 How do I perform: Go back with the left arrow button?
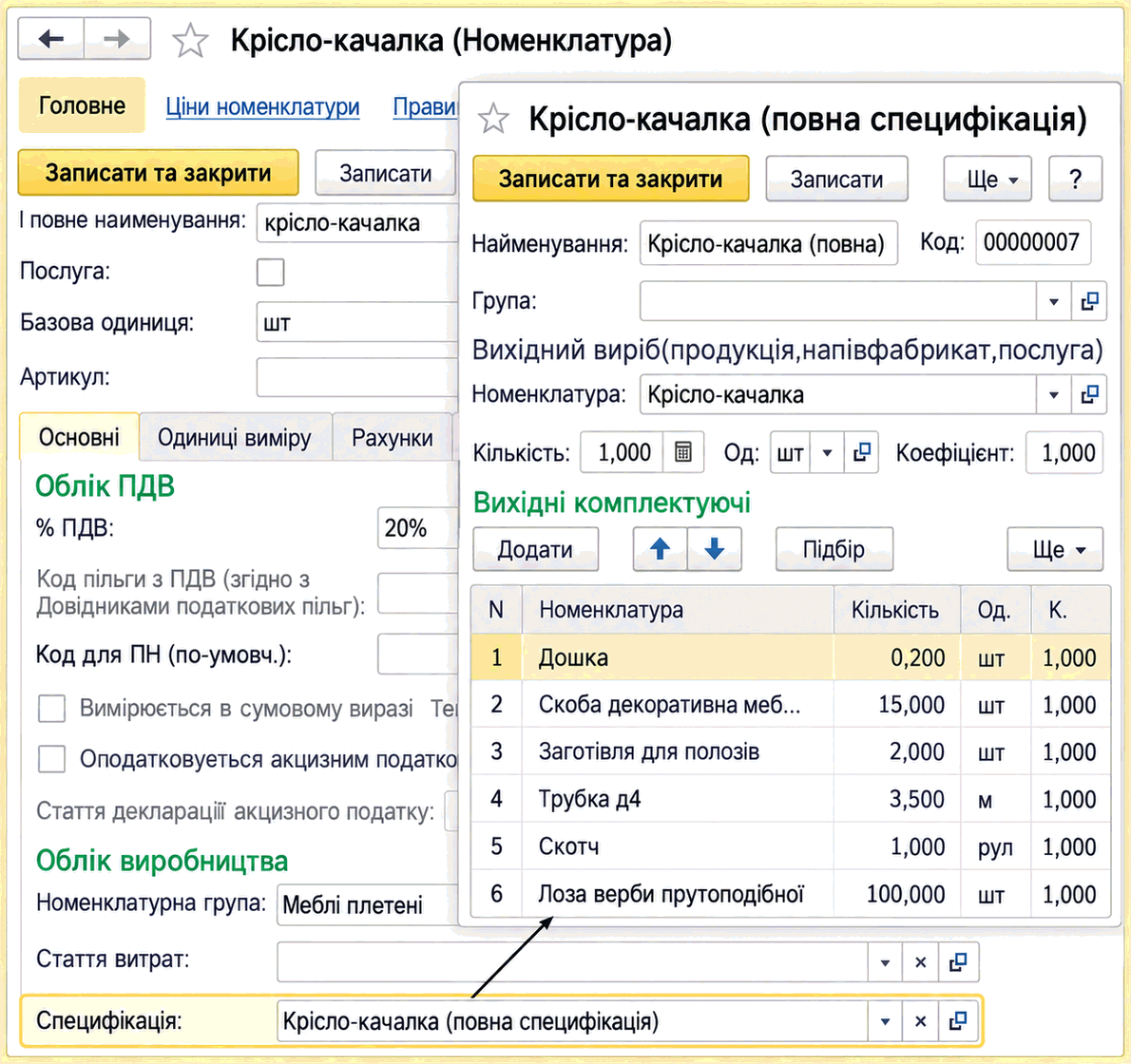point(51,39)
